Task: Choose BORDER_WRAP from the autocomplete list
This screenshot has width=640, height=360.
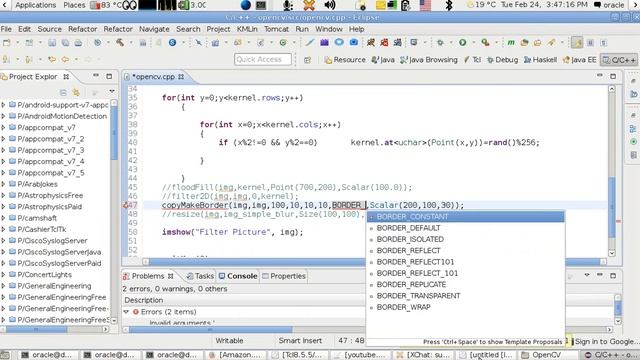Action: pyautogui.click(x=465, y=307)
